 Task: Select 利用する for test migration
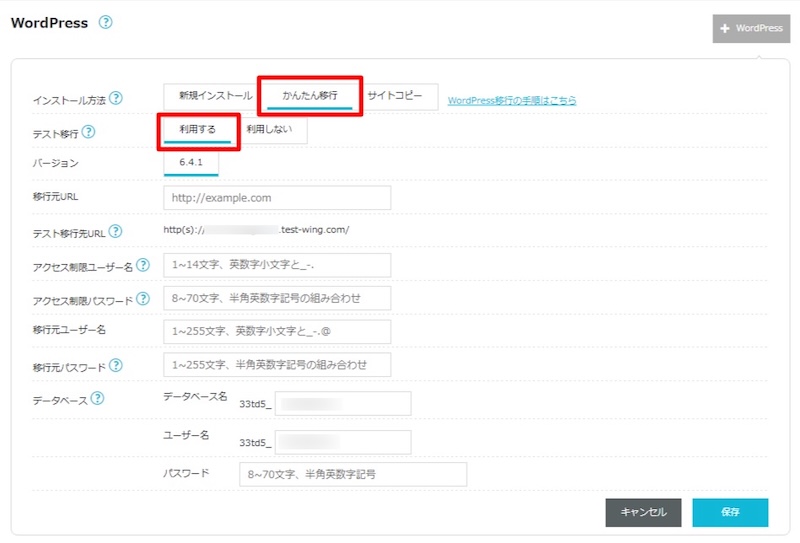coord(198,130)
